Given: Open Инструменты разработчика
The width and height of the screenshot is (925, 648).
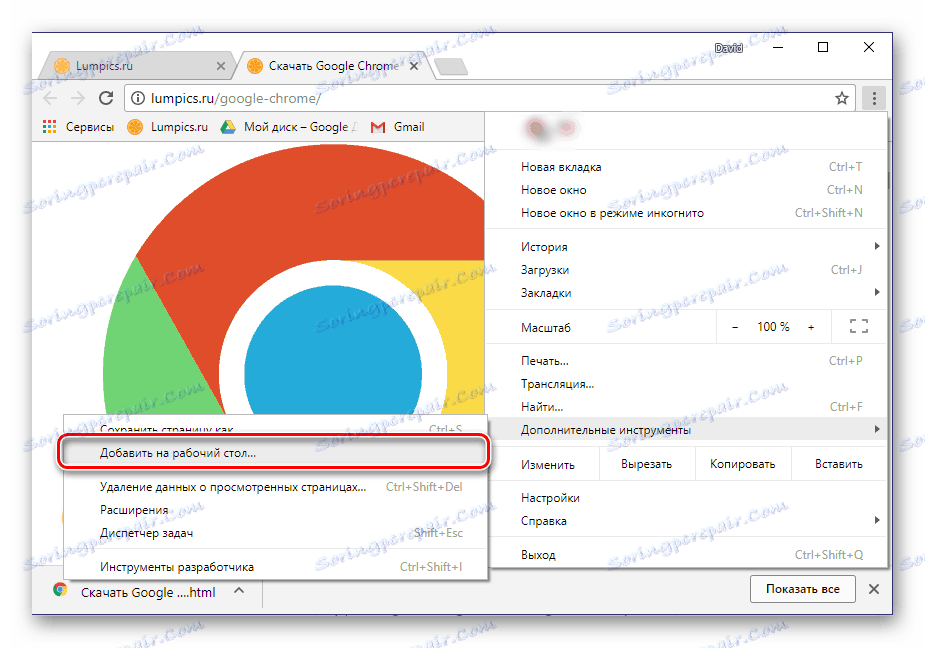Looking at the screenshot, I should (275, 567).
